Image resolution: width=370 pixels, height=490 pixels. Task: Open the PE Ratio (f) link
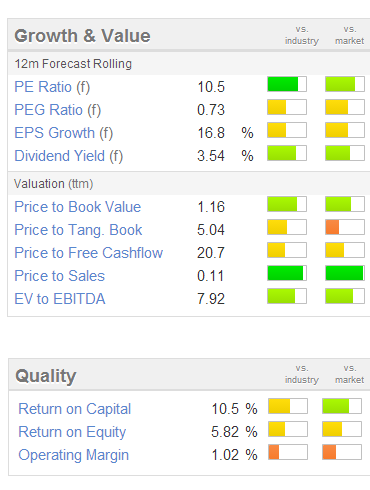[x=52, y=87]
